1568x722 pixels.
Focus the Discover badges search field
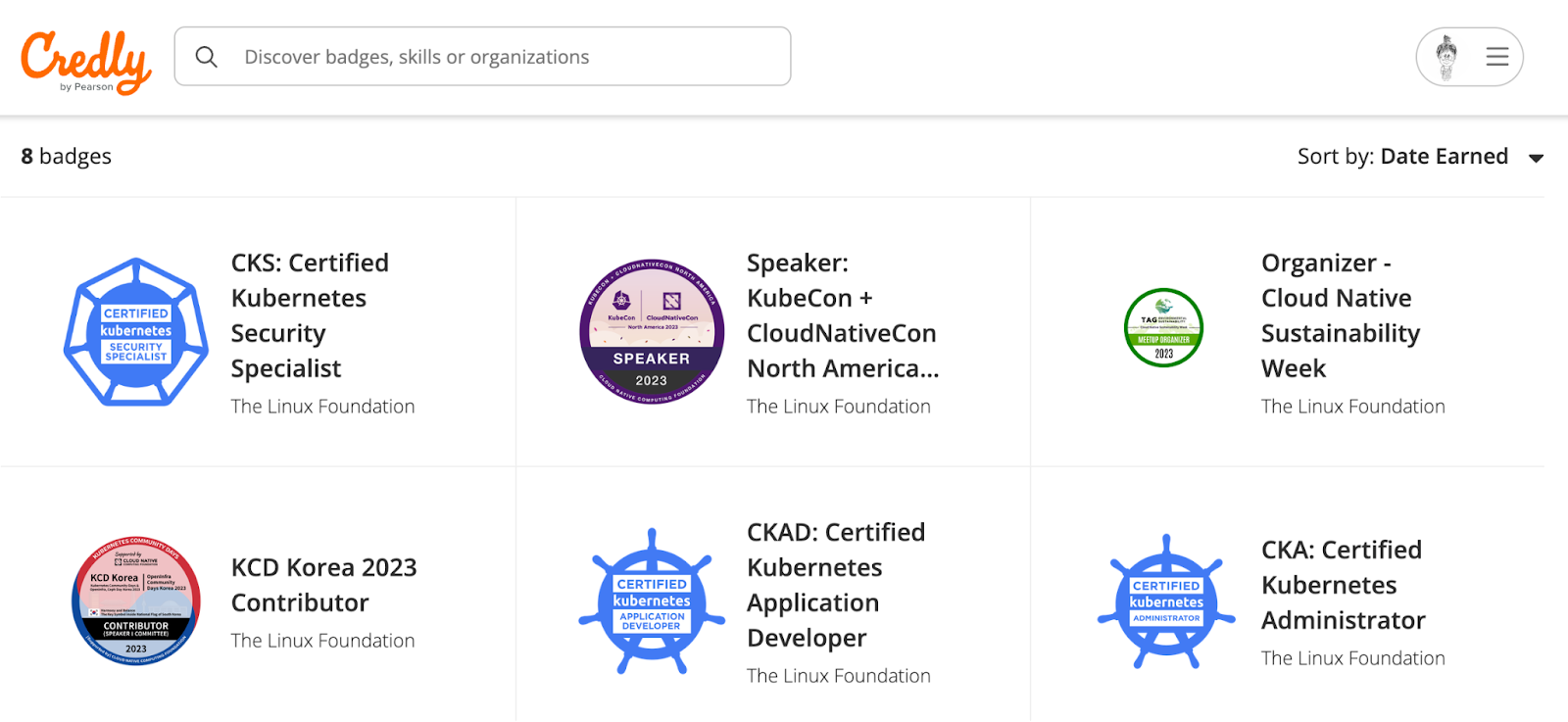[482, 56]
